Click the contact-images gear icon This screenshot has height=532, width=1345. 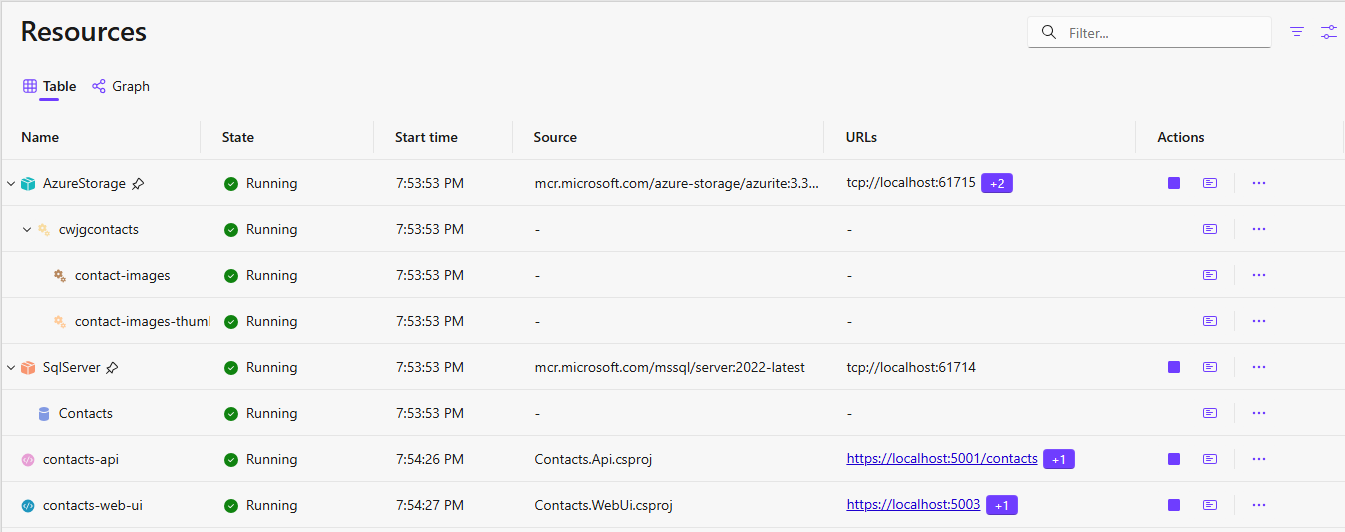click(x=60, y=276)
